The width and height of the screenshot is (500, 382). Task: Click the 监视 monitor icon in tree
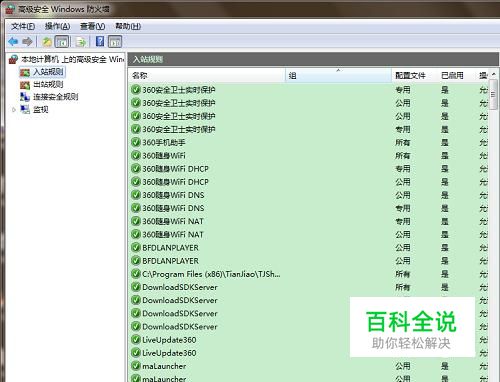point(25,109)
